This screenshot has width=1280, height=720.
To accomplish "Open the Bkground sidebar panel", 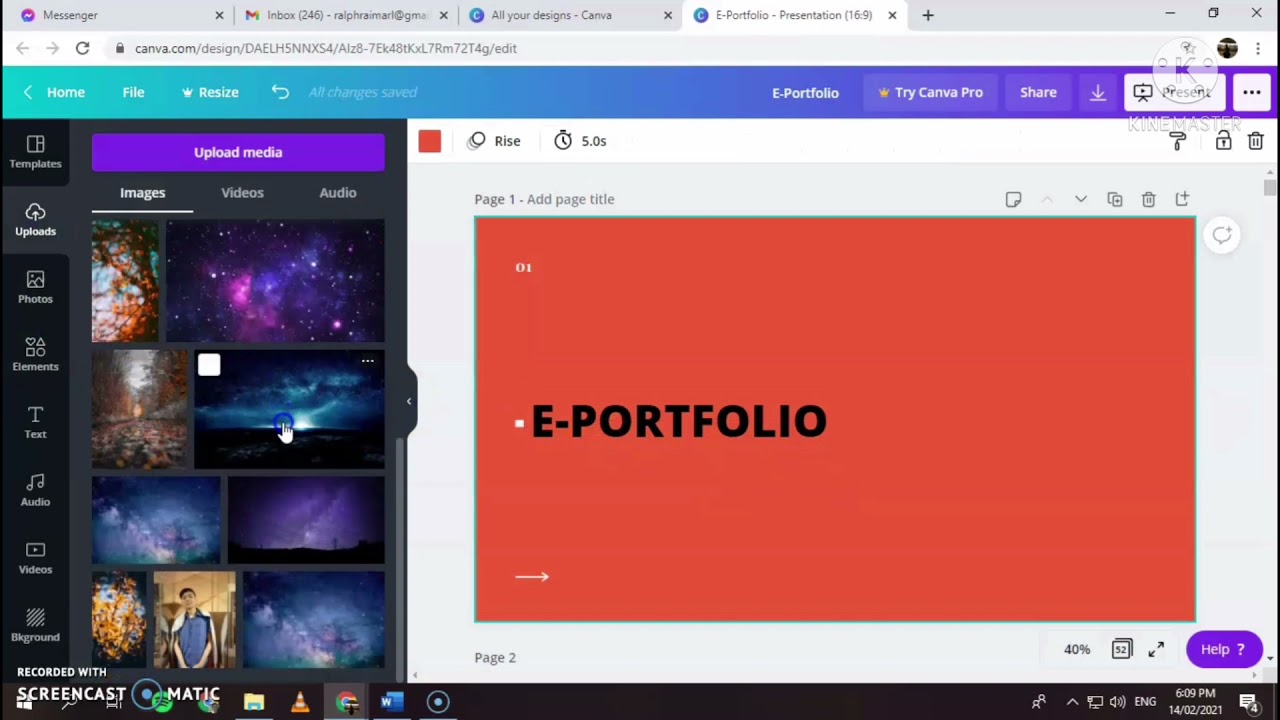I will [x=35, y=626].
